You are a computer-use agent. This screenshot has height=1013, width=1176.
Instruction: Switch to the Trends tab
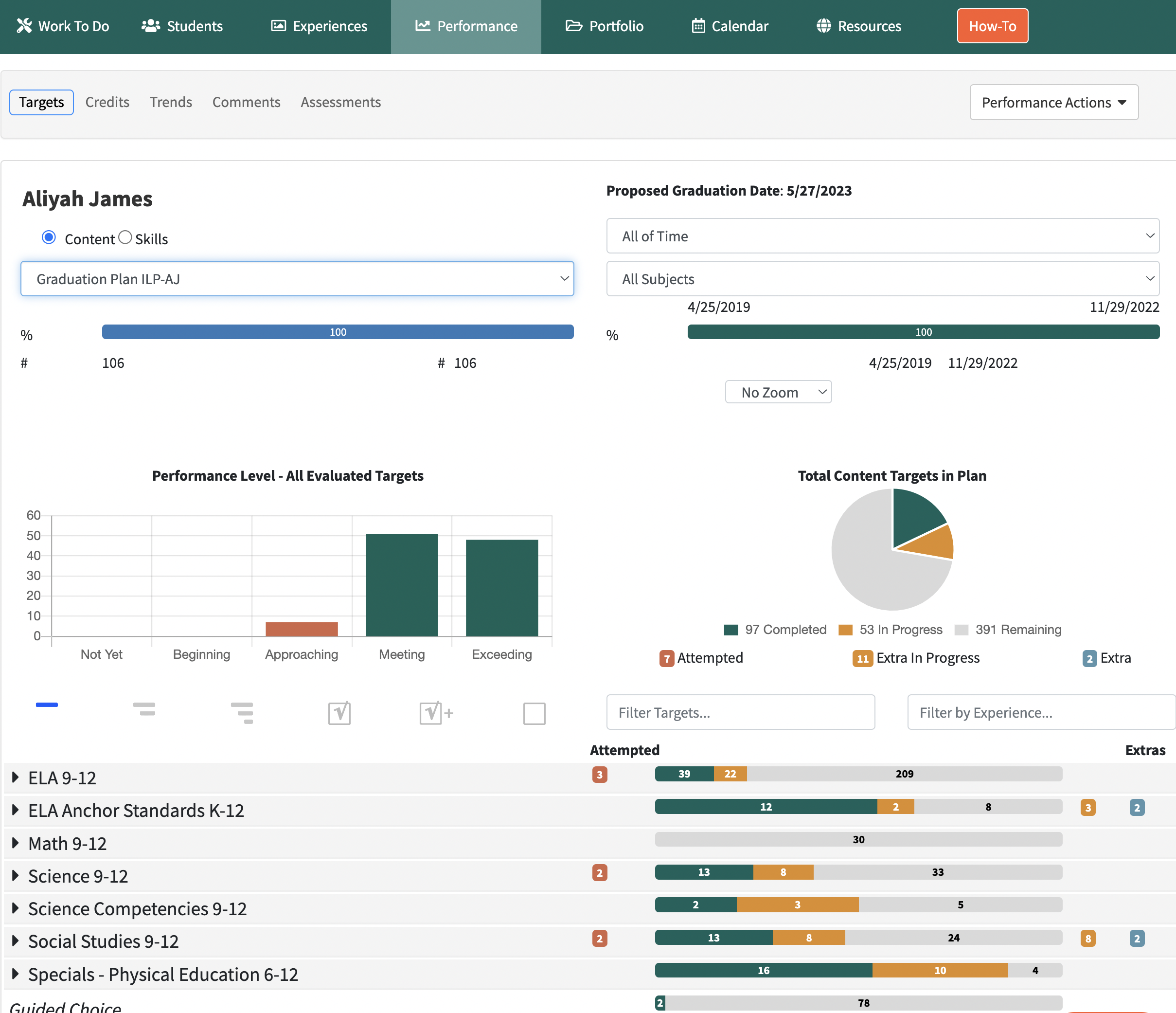[171, 102]
